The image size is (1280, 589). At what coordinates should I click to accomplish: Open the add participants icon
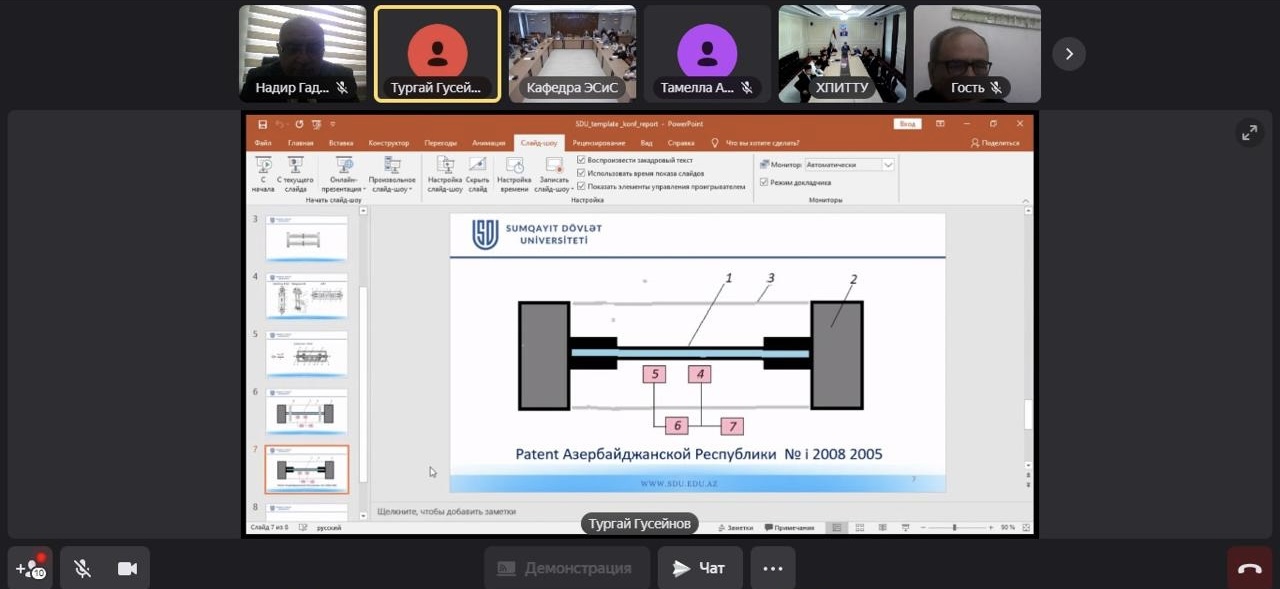(x=30, y=568)
